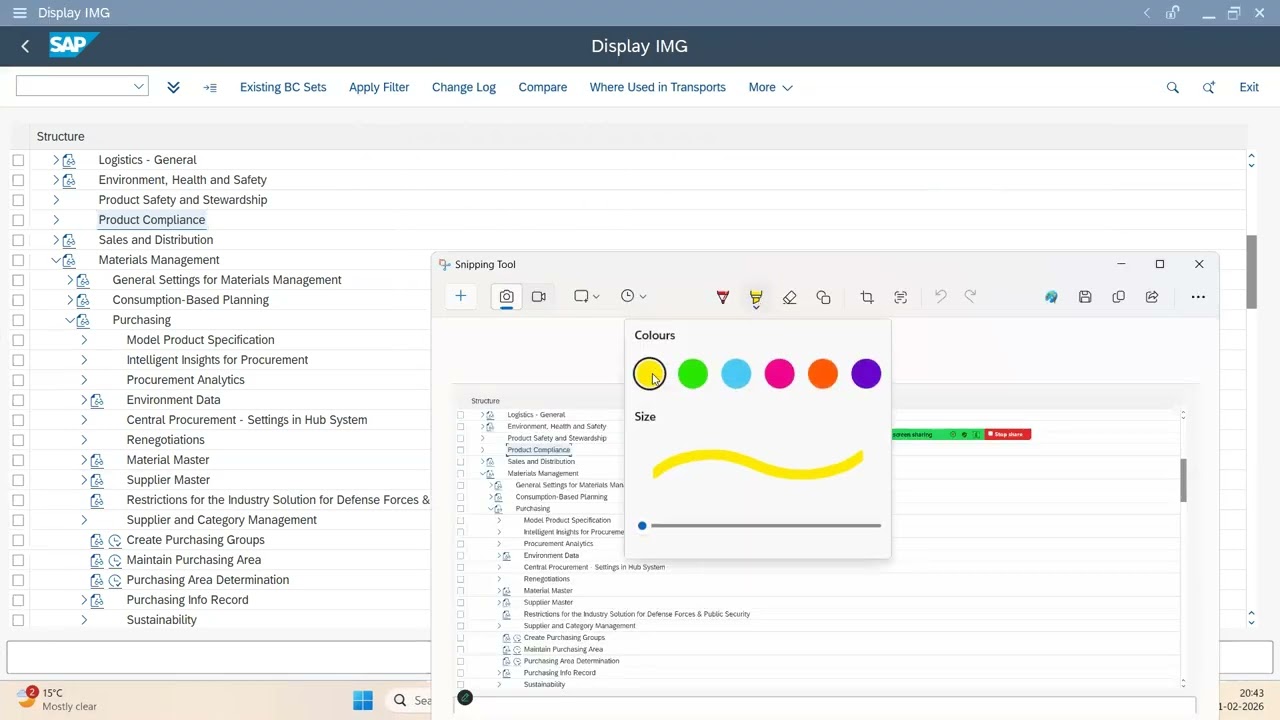Click documentation icon beside Environment Data

click(x=97, y=400)
